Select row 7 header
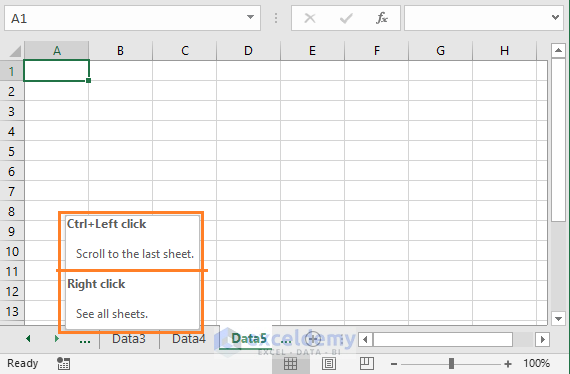This screenshot has width=570, height=374. click(x=12, y=191)
